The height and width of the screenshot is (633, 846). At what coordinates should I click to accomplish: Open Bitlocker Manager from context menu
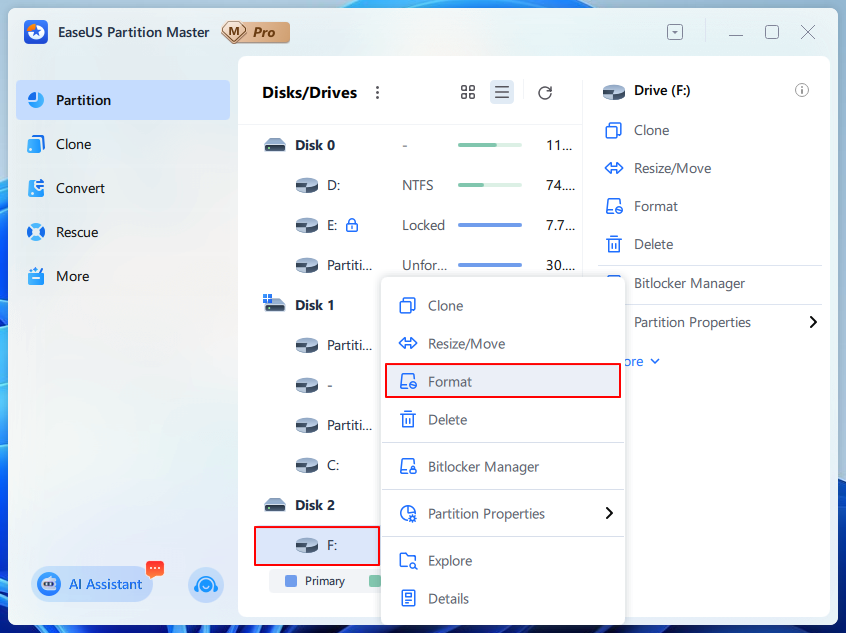483,467
